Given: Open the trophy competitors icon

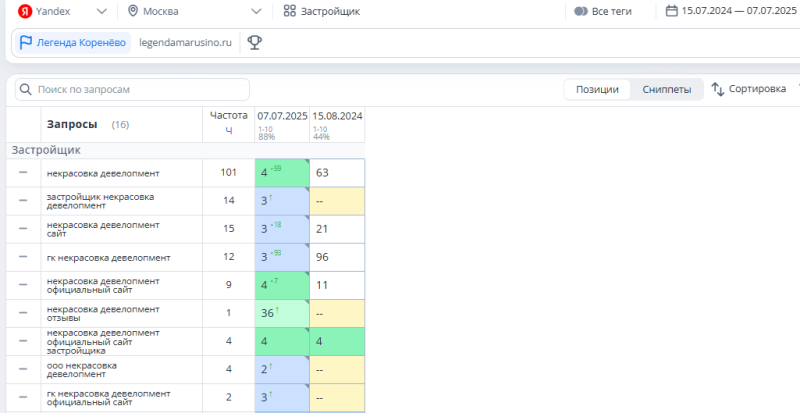Looking at the screenshot, I should (254, 43).
